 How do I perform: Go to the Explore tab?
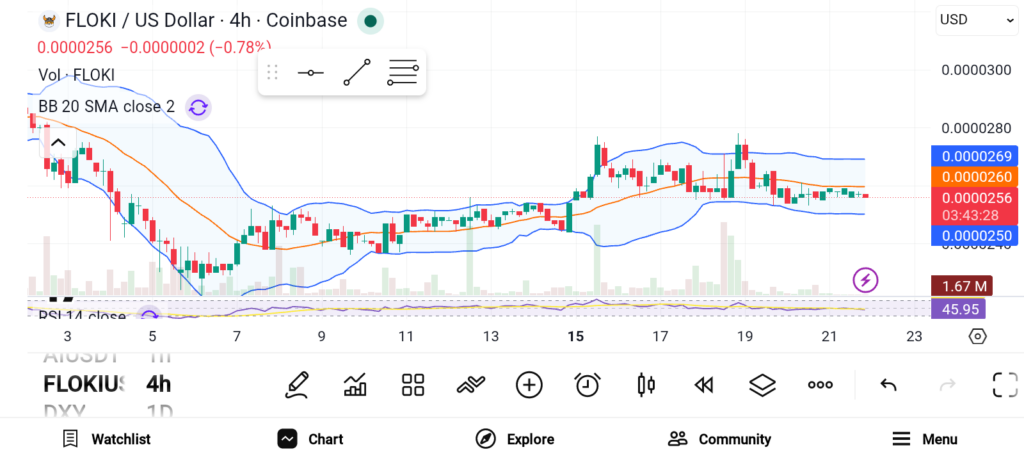515,439
